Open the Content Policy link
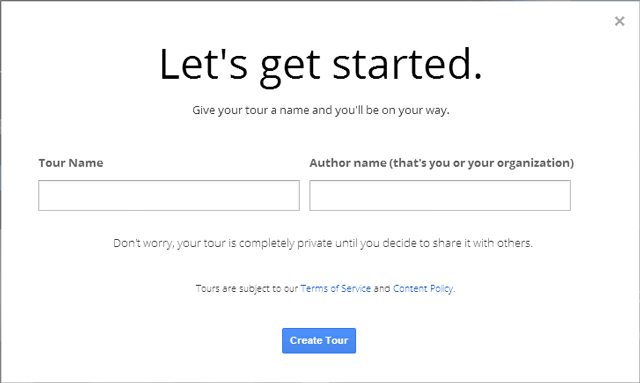The width and height of the screenshot is (640, 383). tap(423, 288)
